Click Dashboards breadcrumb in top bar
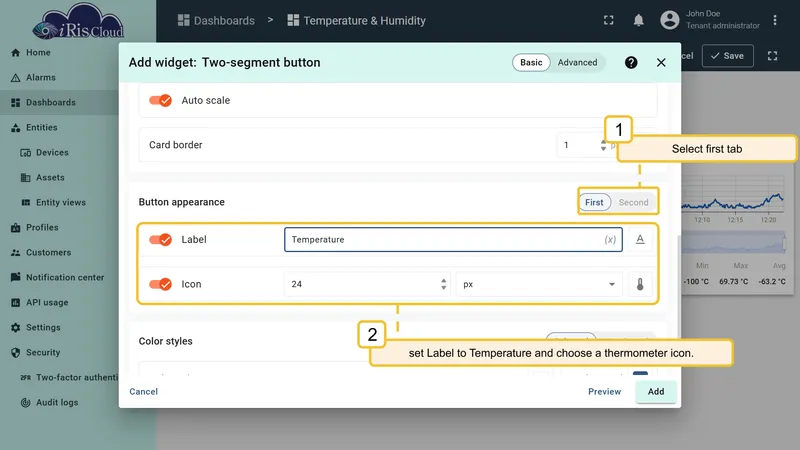 (x=216, y=20)
